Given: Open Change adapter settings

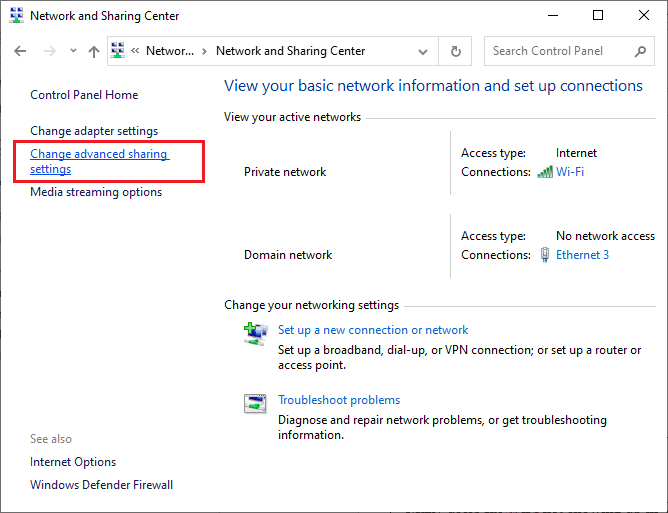Looking at the screenshot, I should pos(94,131).
